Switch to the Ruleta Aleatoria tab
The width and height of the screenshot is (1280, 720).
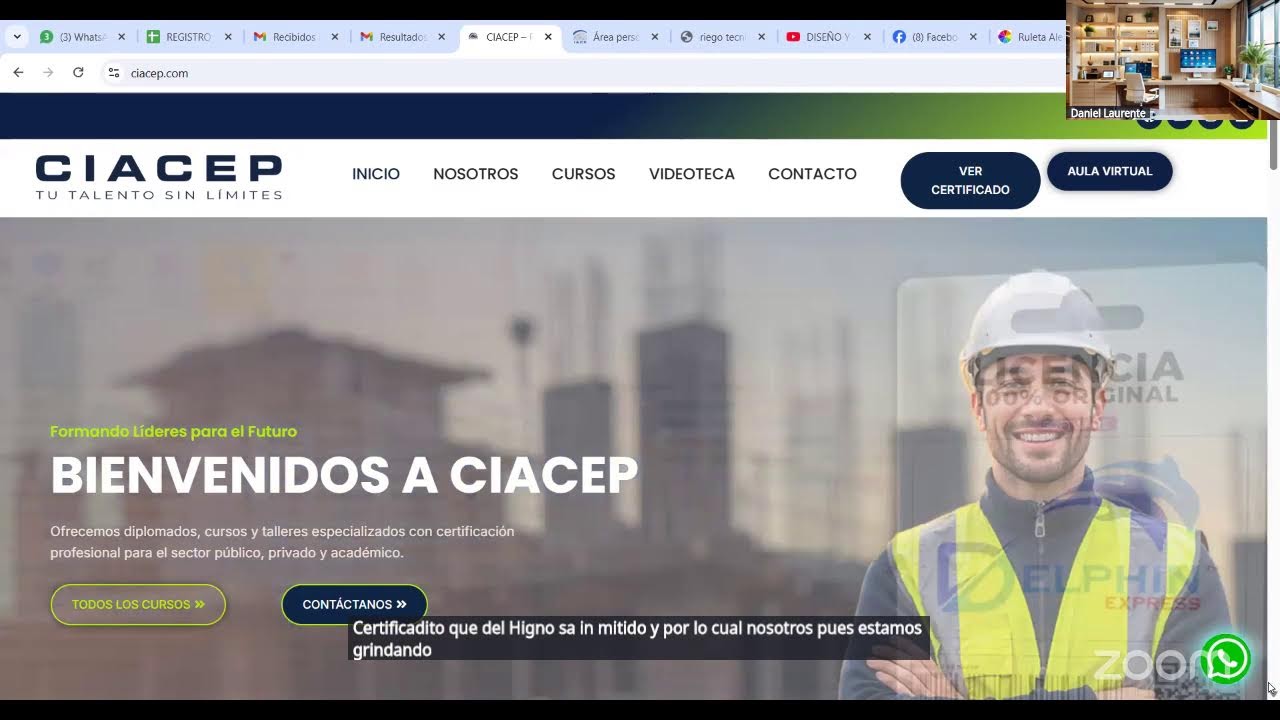point(1030,37)
